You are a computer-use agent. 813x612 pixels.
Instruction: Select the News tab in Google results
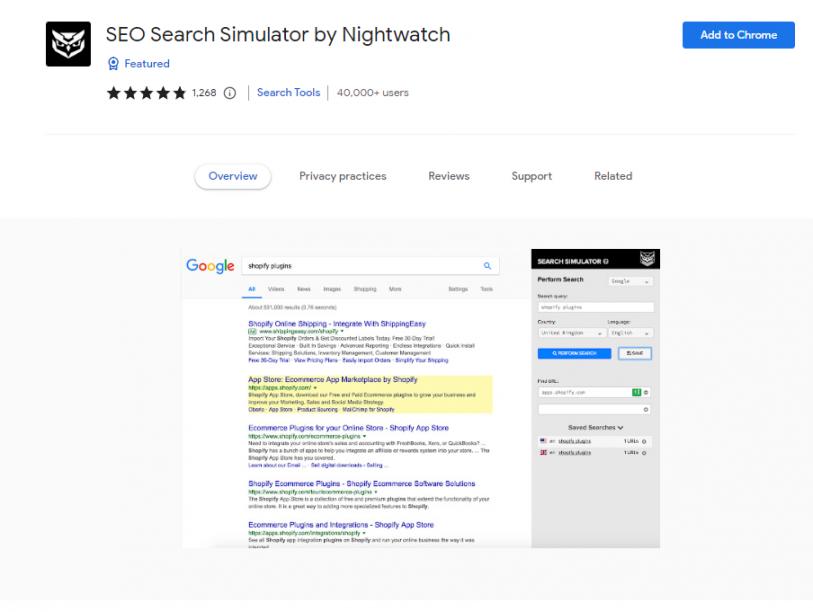[x=304, y=289]
